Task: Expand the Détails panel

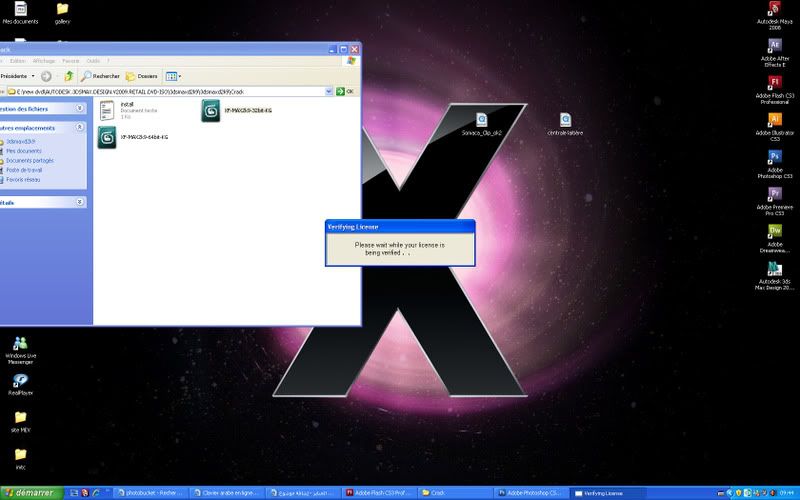Action: [80, 202]
